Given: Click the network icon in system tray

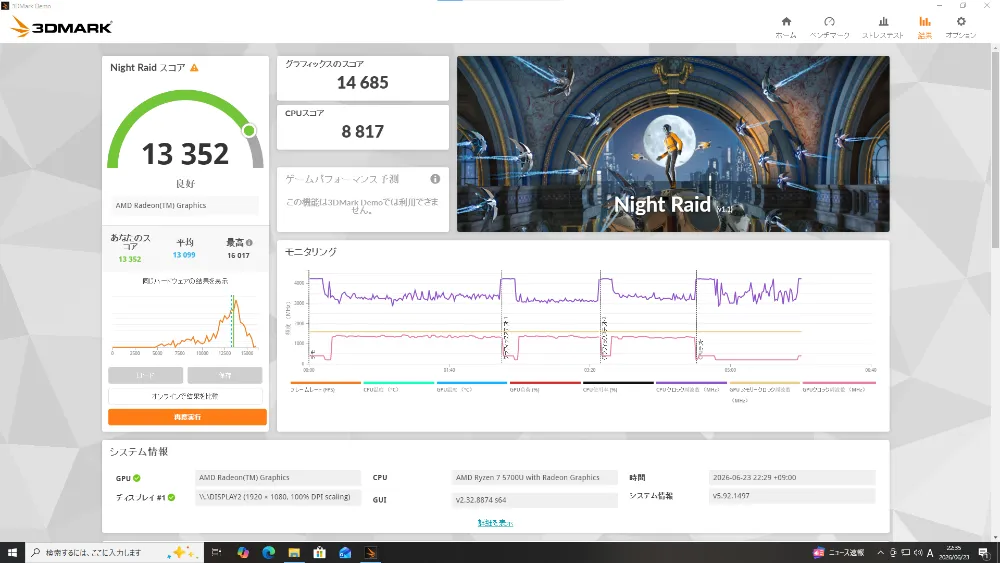Looking at the screenshot, I should point(905,552).
